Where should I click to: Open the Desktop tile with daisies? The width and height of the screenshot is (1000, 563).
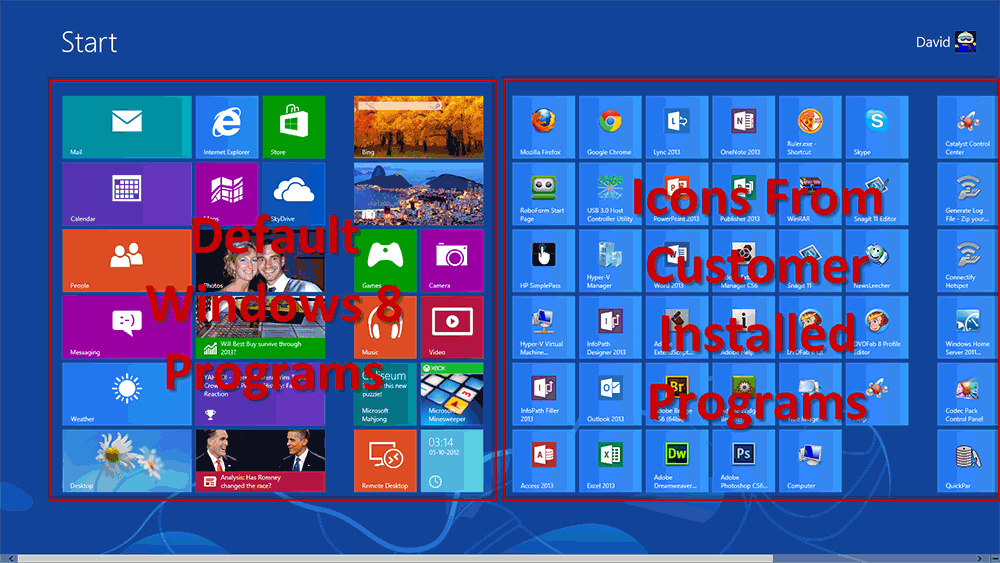click(127, 460)
